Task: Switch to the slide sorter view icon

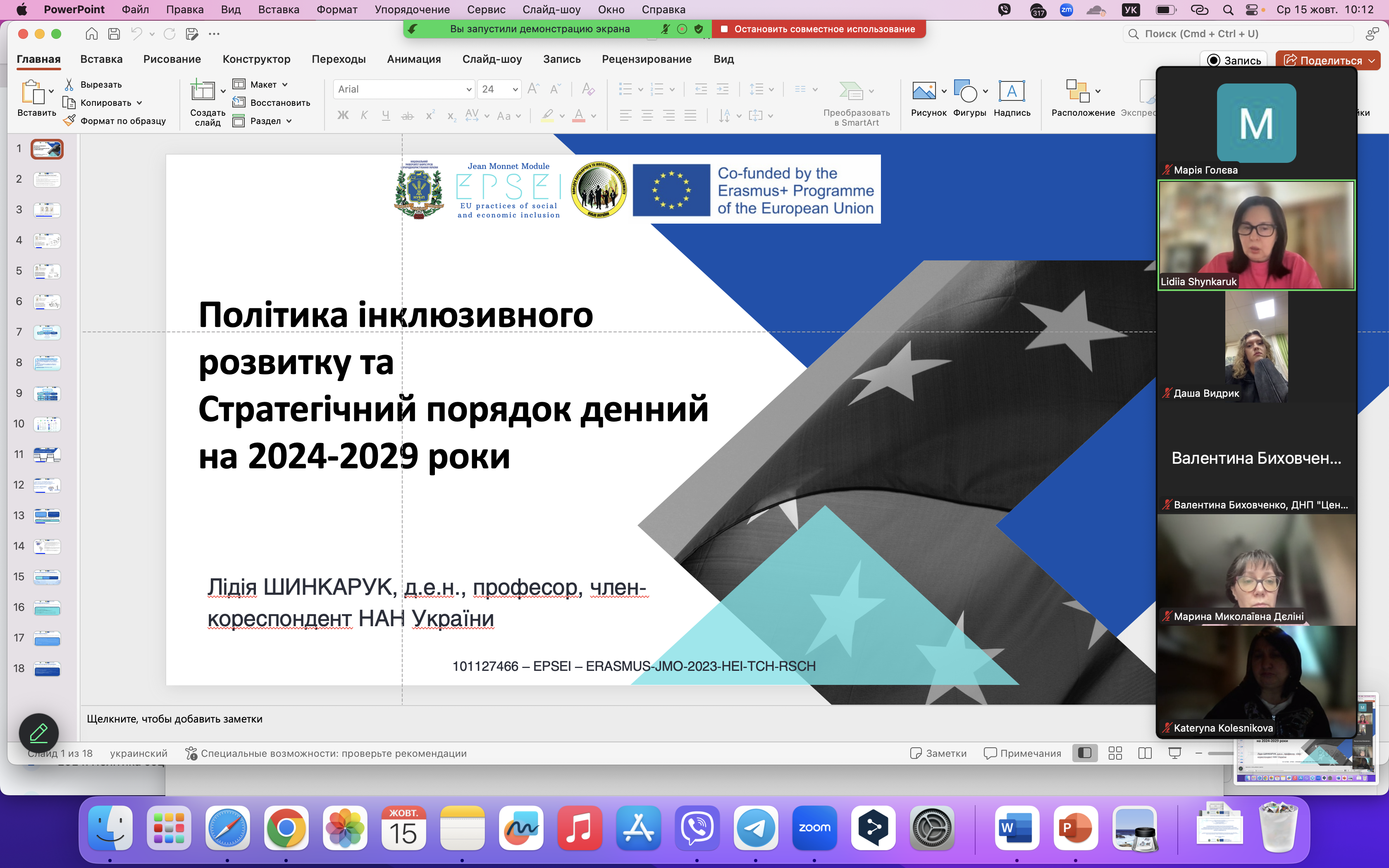Action: click(1115, 753)
